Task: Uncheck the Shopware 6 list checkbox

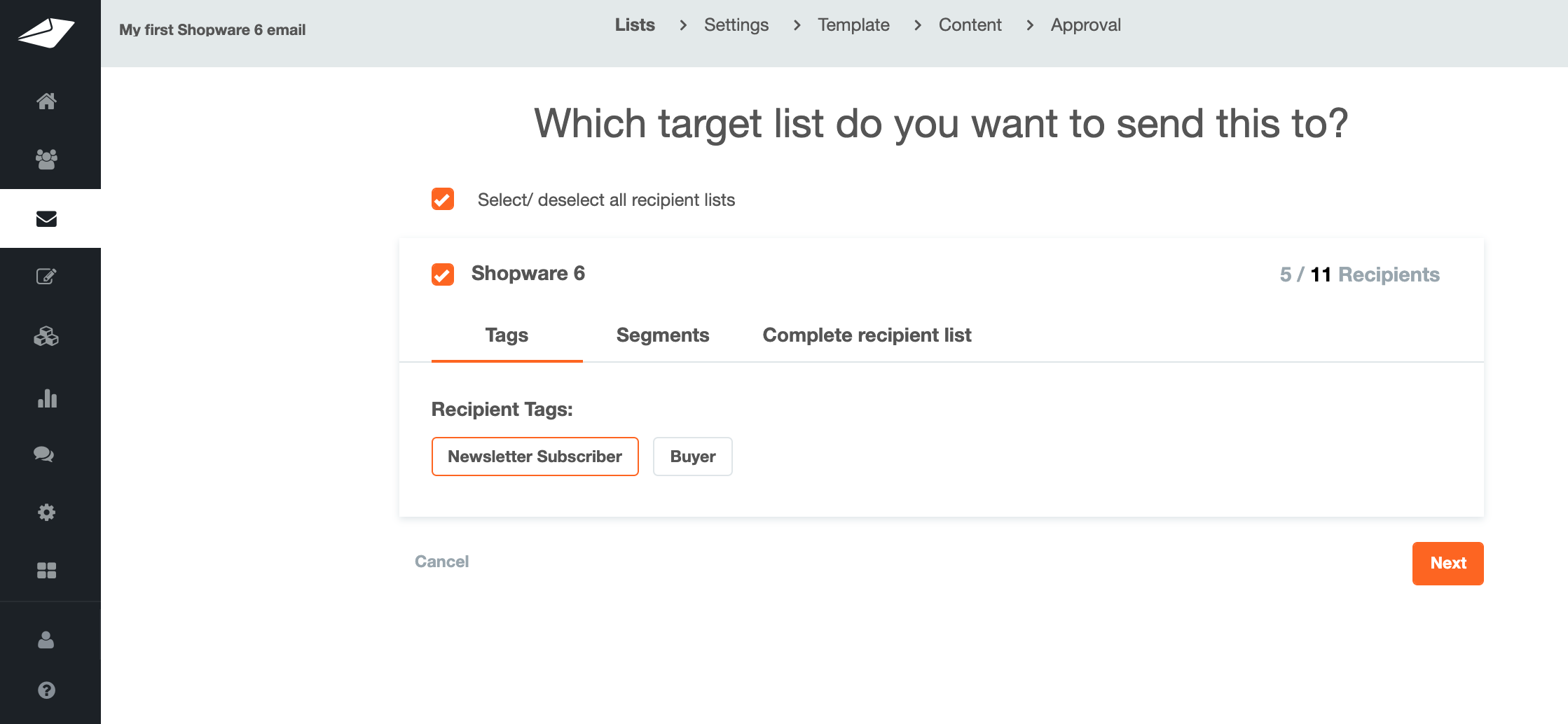Action: click(x=443, y=274)
